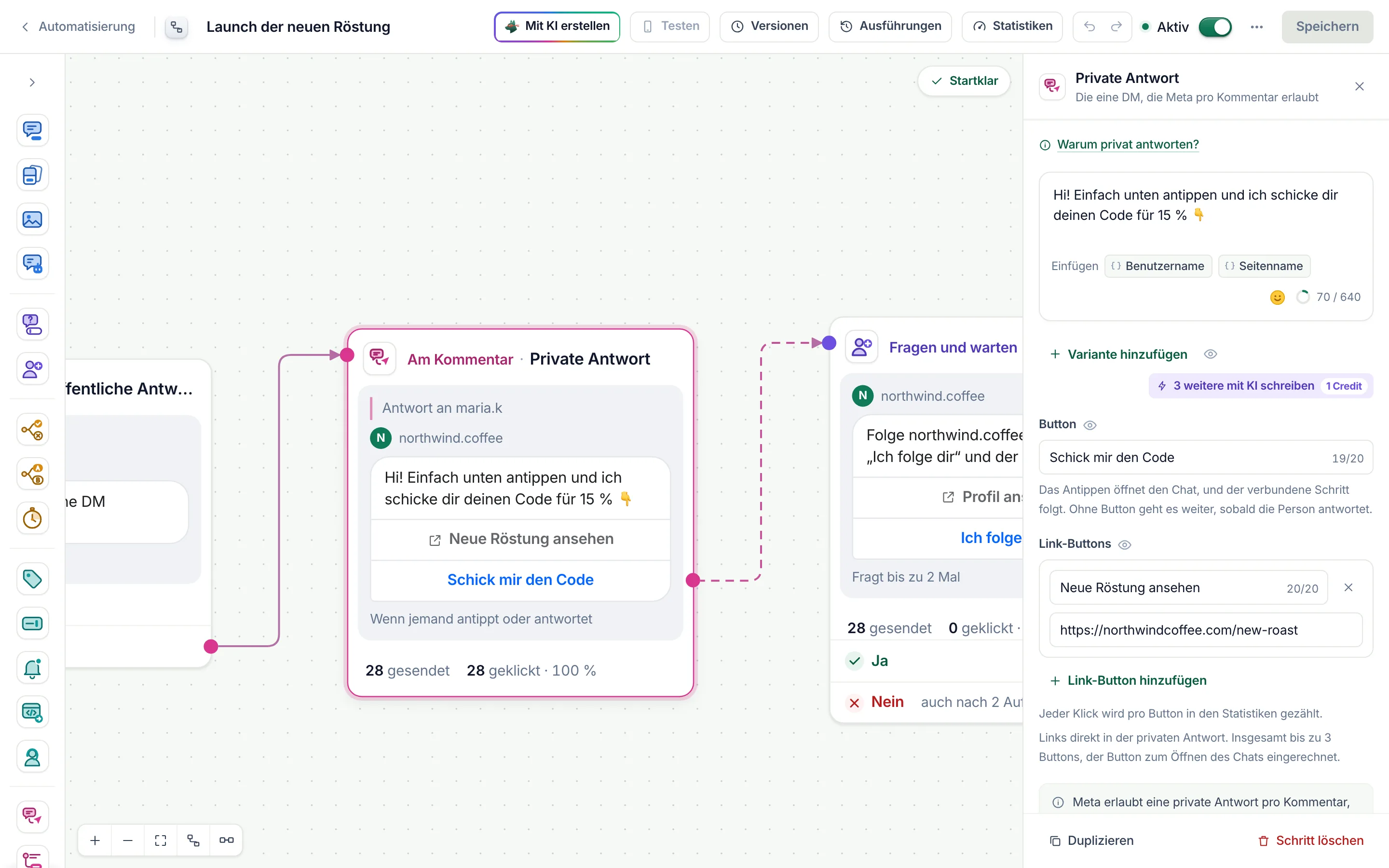Add the notification bell step icon
The image size is (1389, 868).
pos(32,668)
